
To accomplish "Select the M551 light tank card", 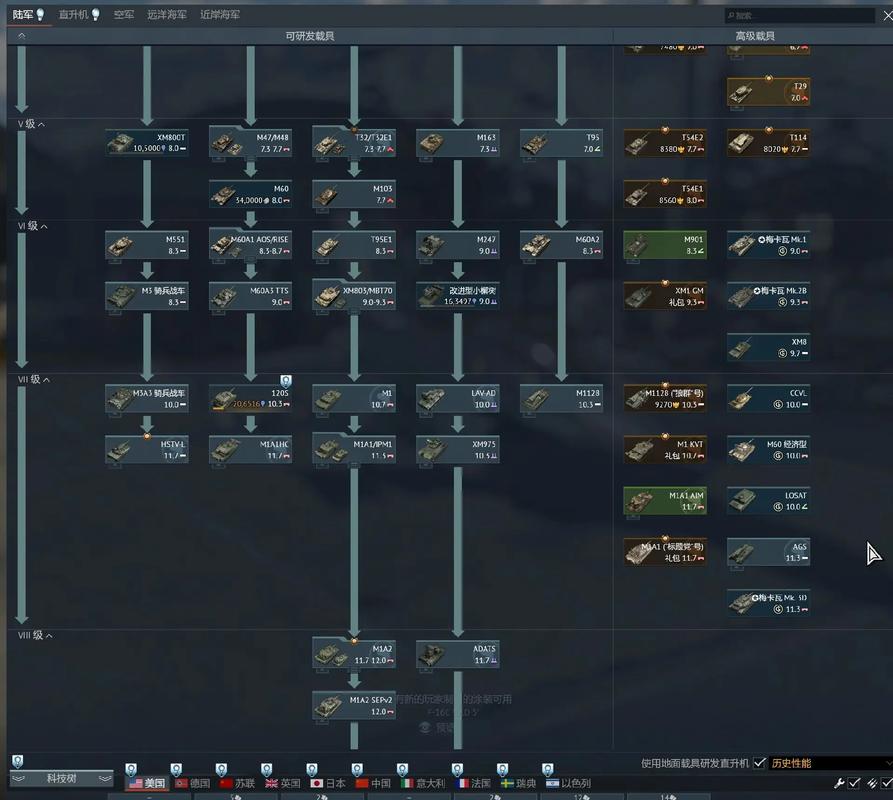I will click(147, 245).
